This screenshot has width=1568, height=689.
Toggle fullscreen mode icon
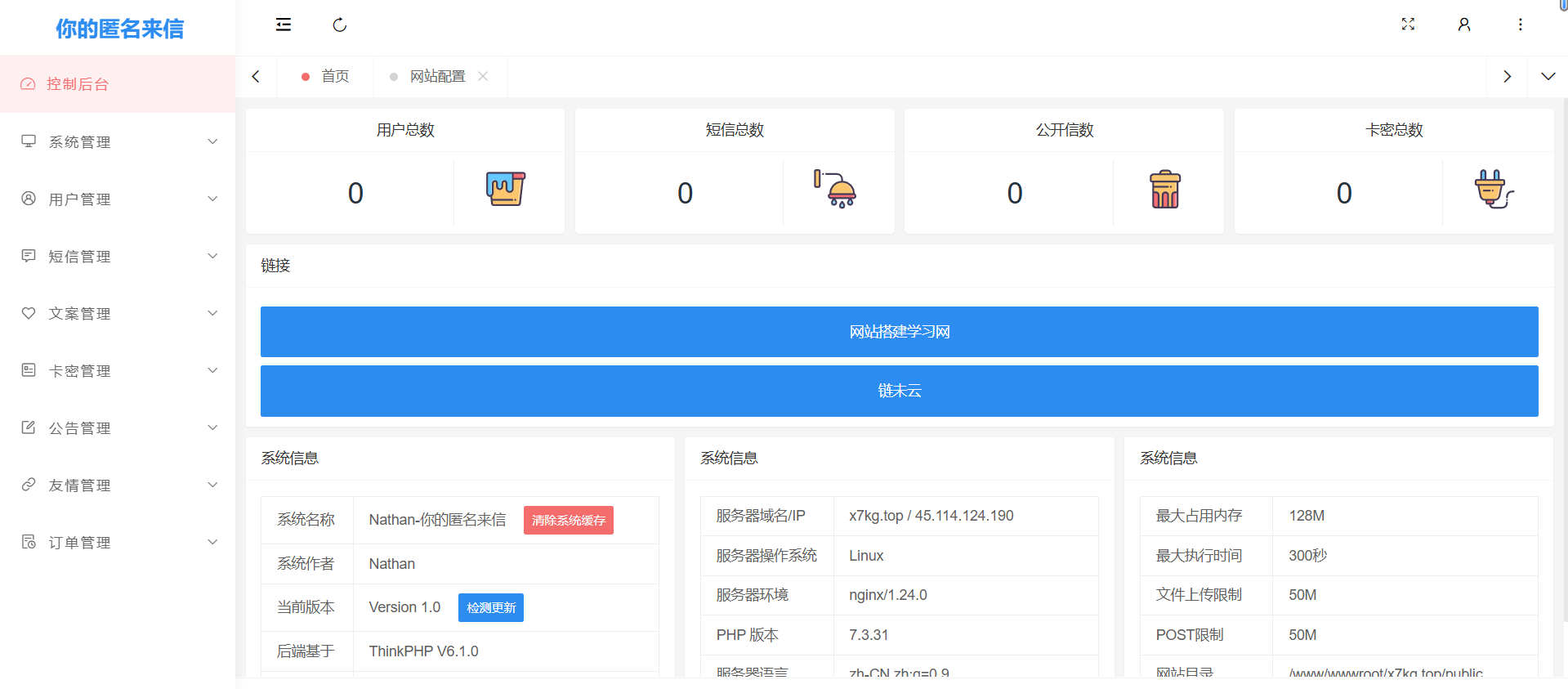(x=1408, y=25)
